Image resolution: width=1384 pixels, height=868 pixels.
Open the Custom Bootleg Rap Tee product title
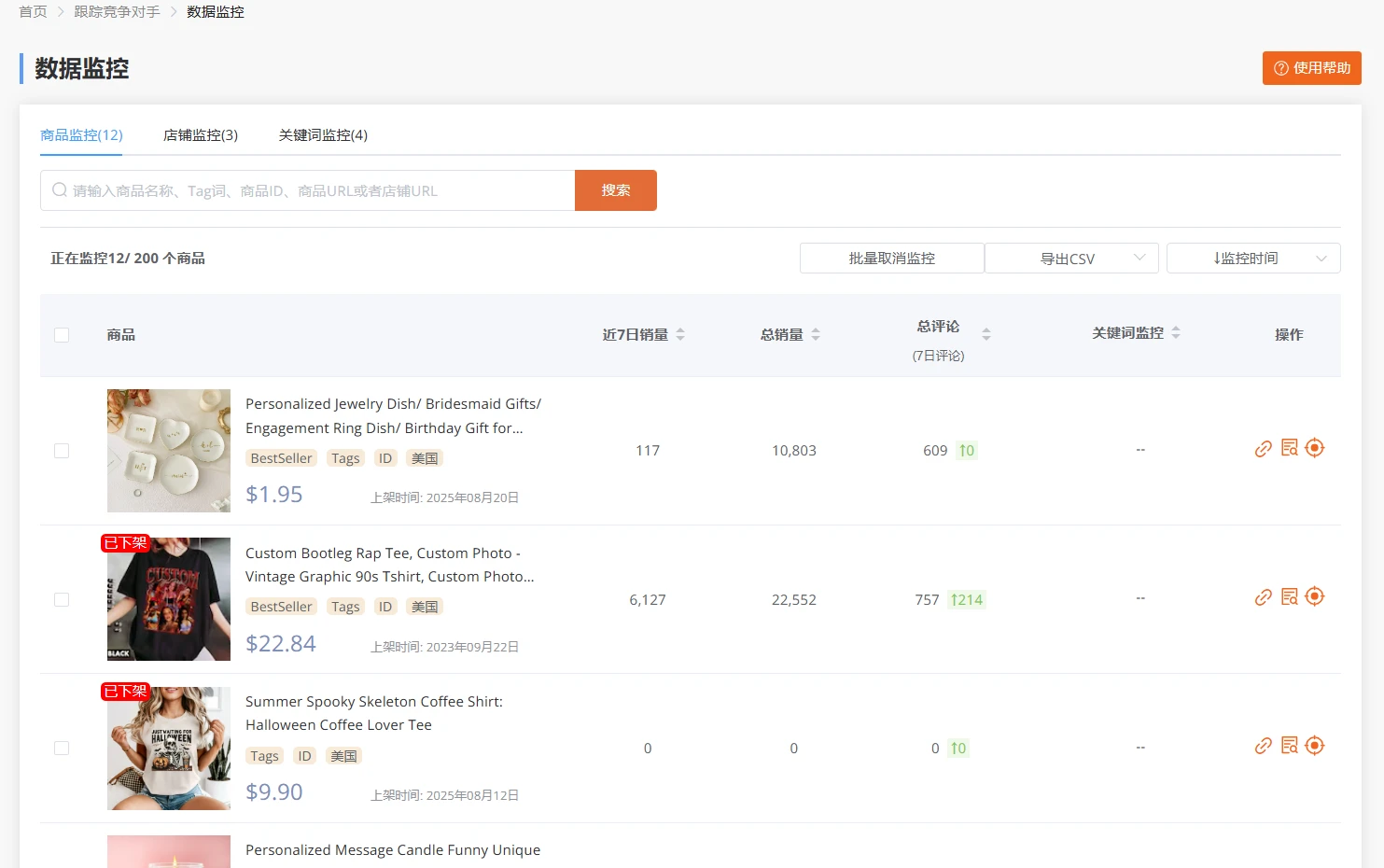(x=390, y=565)
